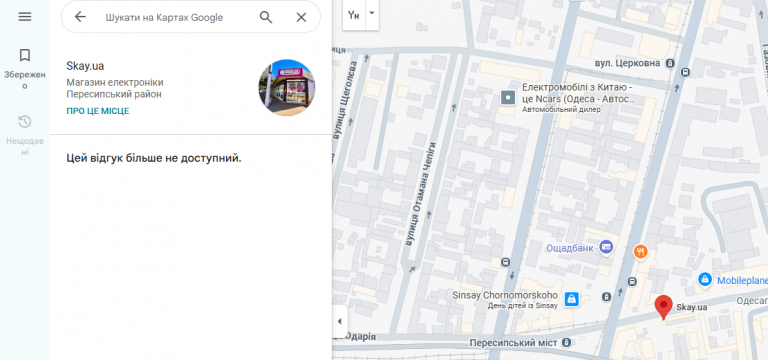Select вул. Церковна transit stop icon

click(x=671, y=63)
